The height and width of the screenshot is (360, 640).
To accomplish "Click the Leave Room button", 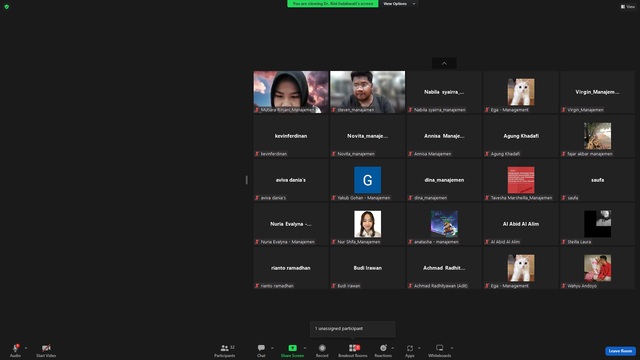I will click(620, 351).
